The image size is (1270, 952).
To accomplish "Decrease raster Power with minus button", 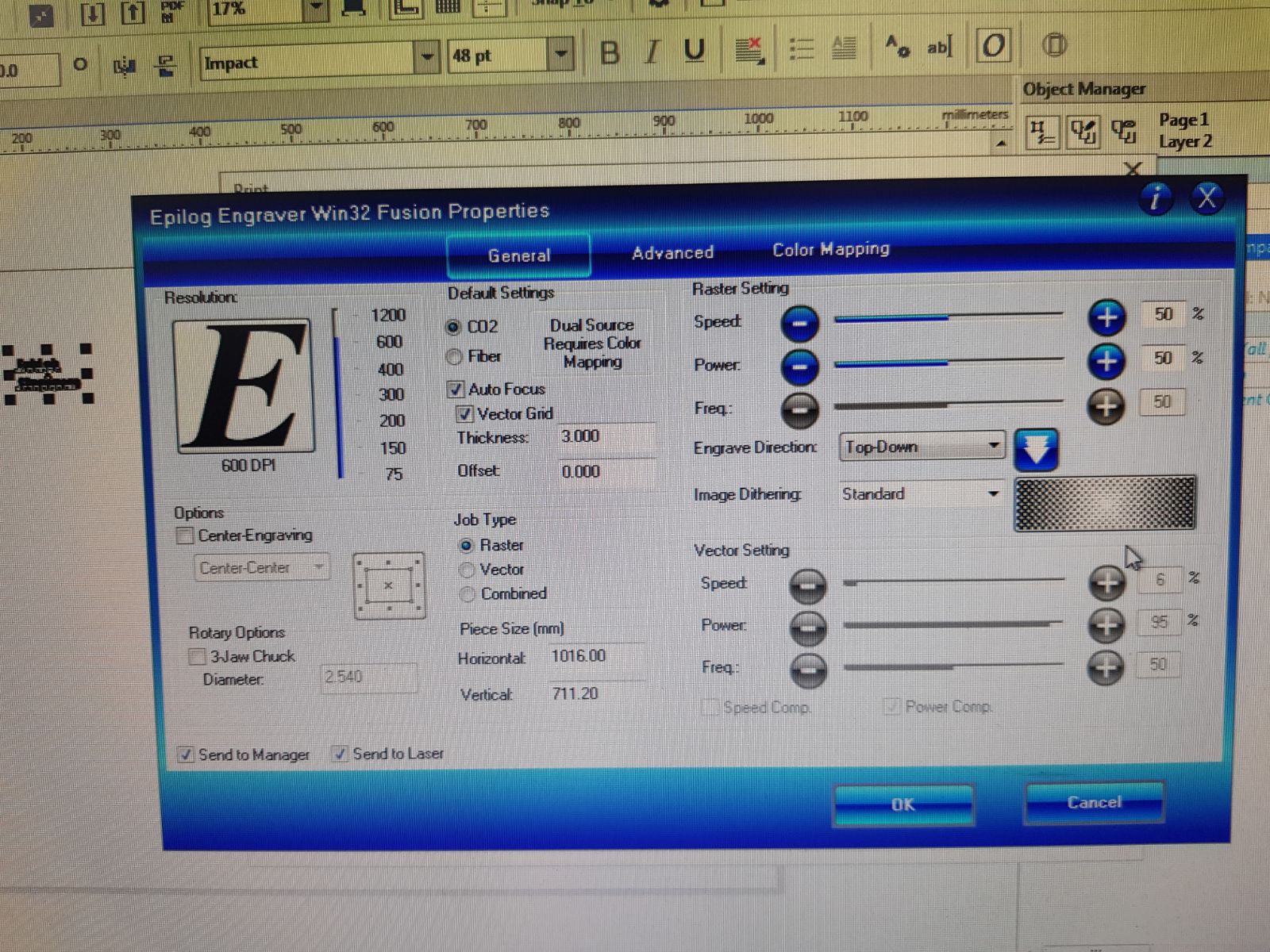I will tap(800, 366).
